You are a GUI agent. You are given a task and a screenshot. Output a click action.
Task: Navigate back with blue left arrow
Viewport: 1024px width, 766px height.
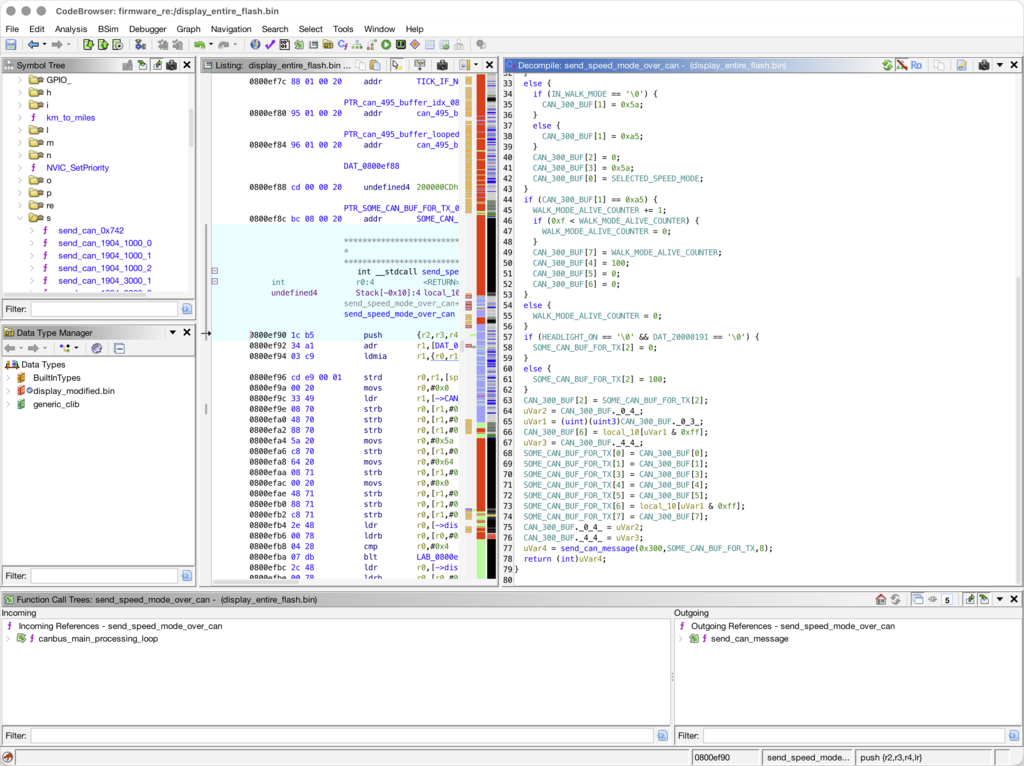pyautogui.click(x=33, y=44)
